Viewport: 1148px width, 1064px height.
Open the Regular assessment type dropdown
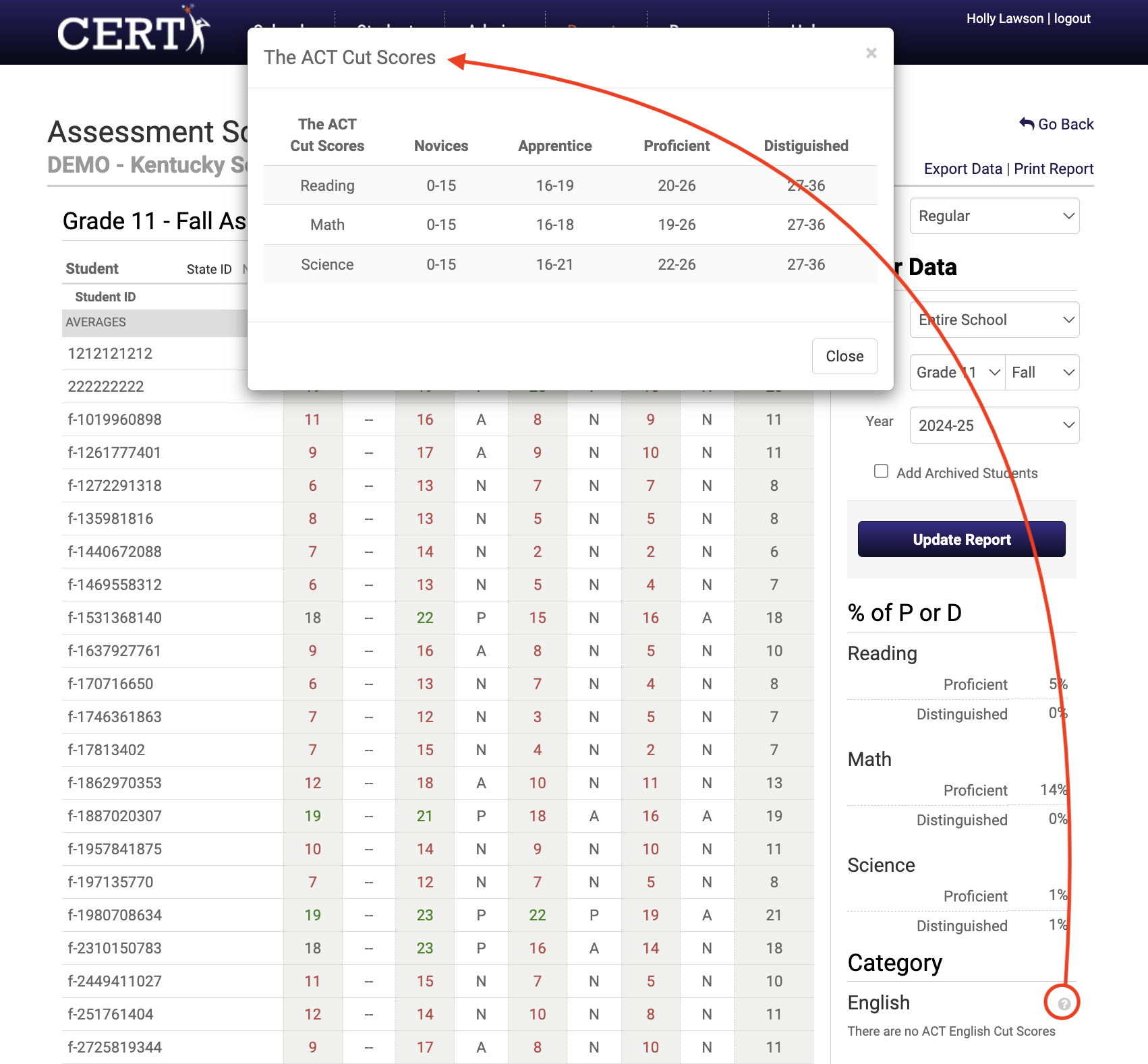(994, 216)
